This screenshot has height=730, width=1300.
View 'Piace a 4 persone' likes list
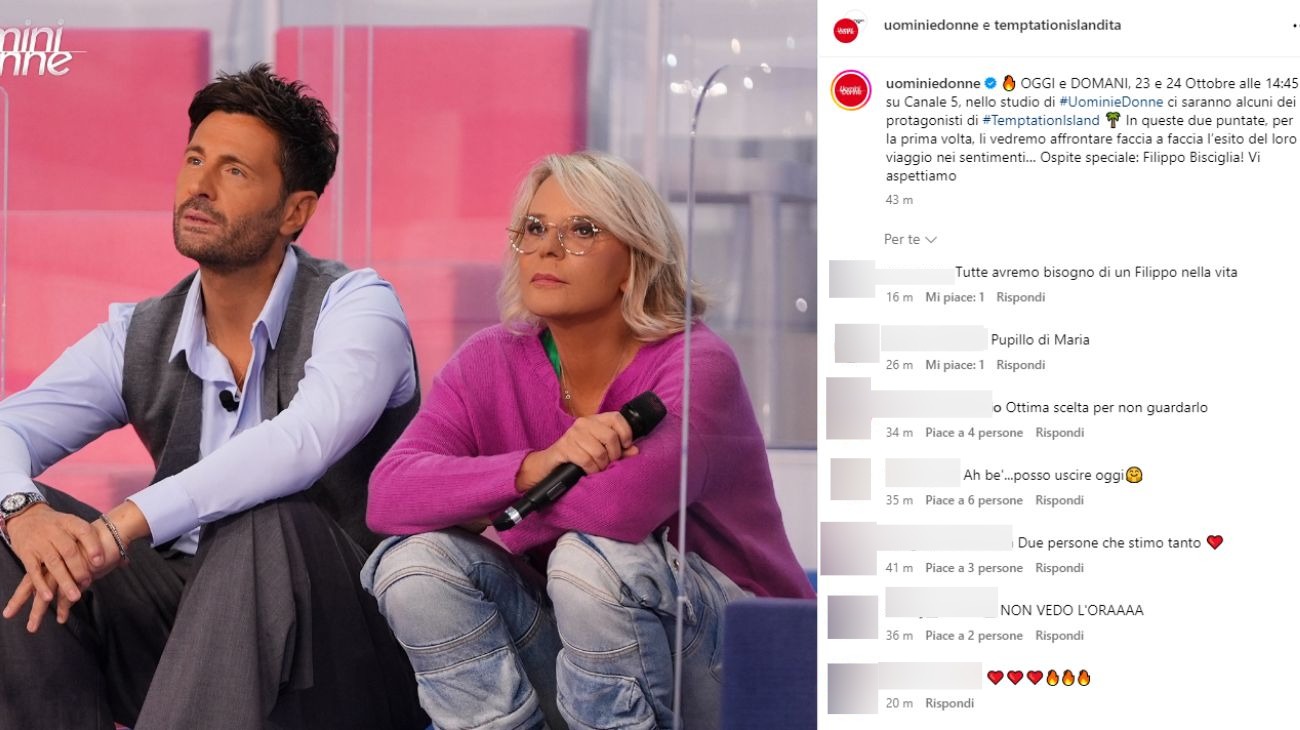click(974, 433)
